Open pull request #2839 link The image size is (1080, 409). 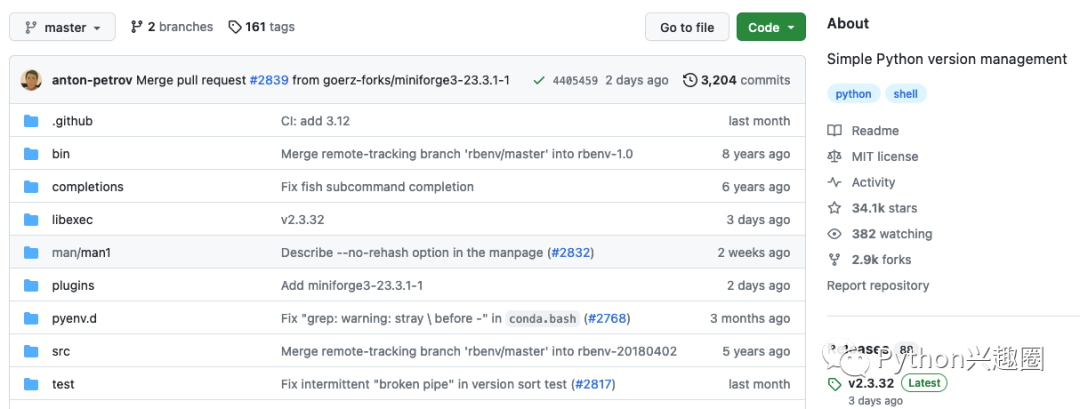(x=269, y=80)
